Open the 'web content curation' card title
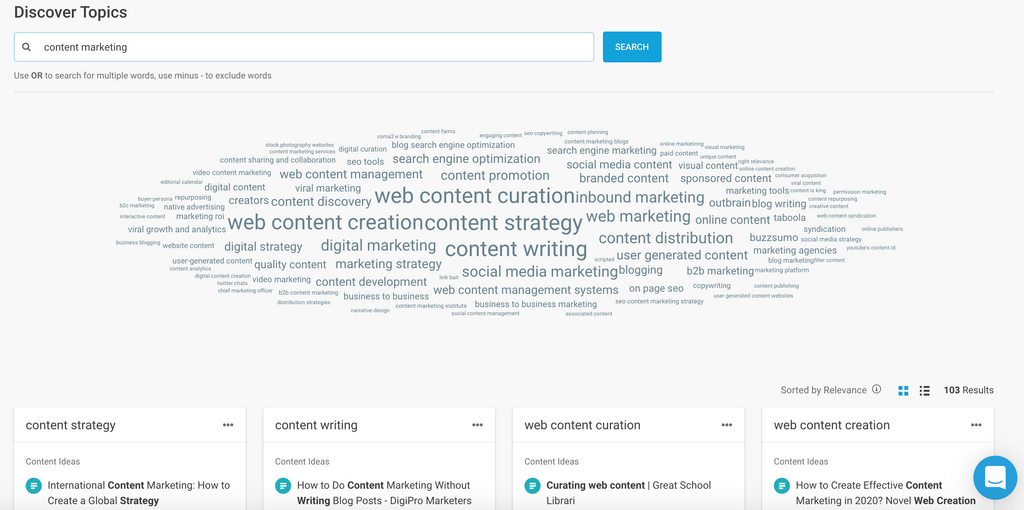 pos(582,425)
